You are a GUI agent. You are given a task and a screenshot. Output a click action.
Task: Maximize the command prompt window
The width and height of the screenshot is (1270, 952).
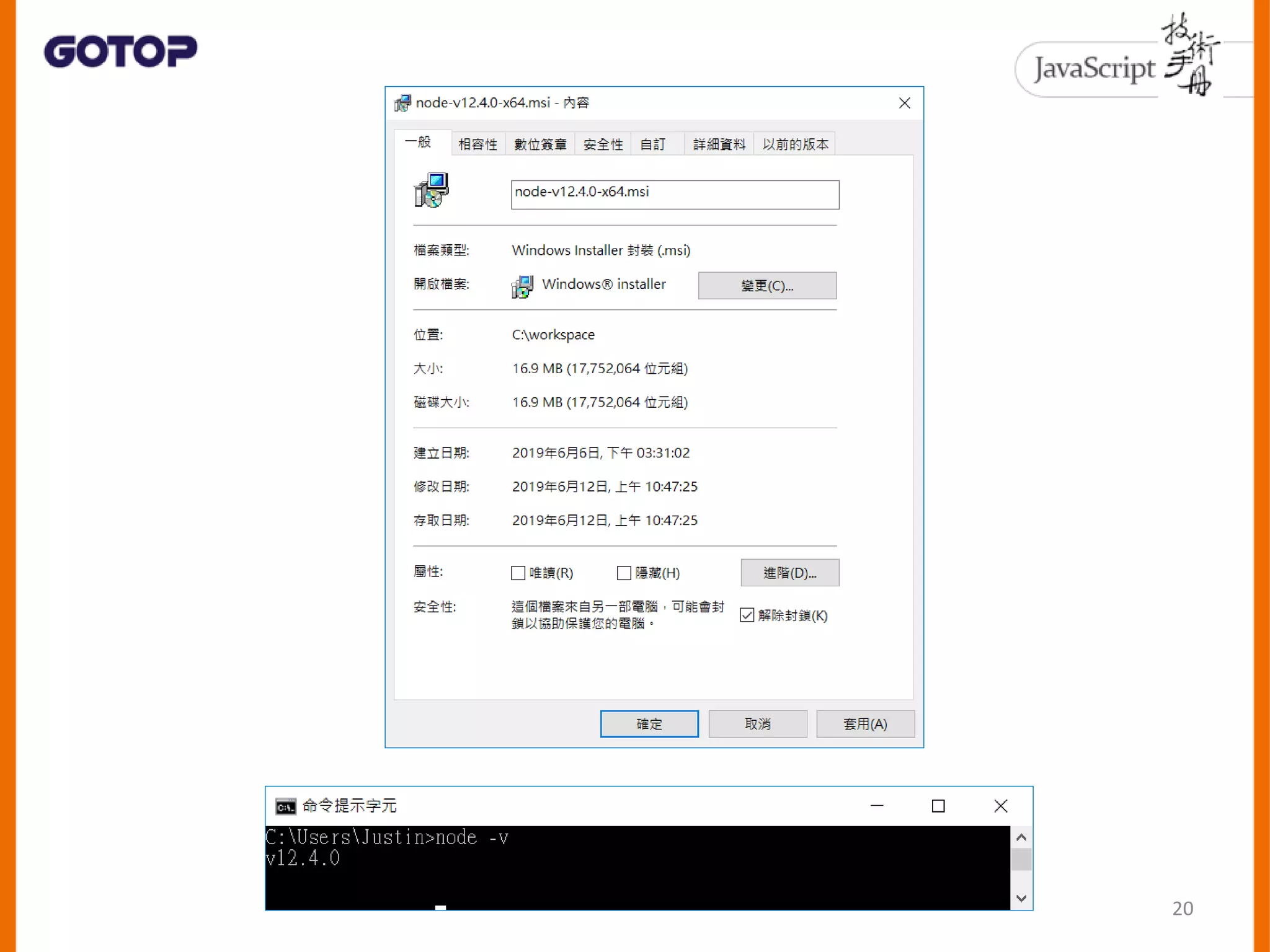pos(938,806)
